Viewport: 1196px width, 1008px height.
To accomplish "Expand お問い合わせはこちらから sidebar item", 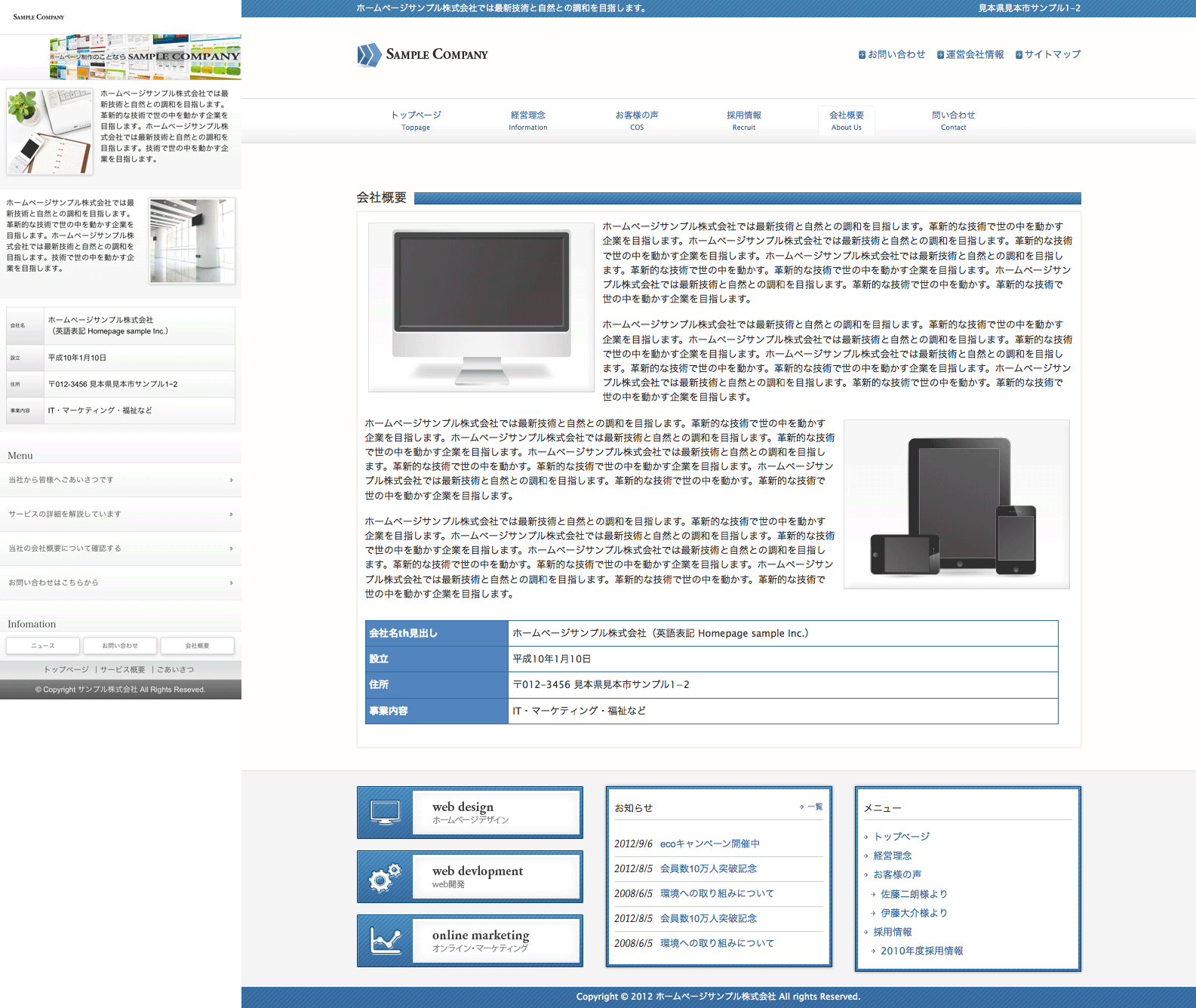I will pyautogui.click(x=231, y=583).
